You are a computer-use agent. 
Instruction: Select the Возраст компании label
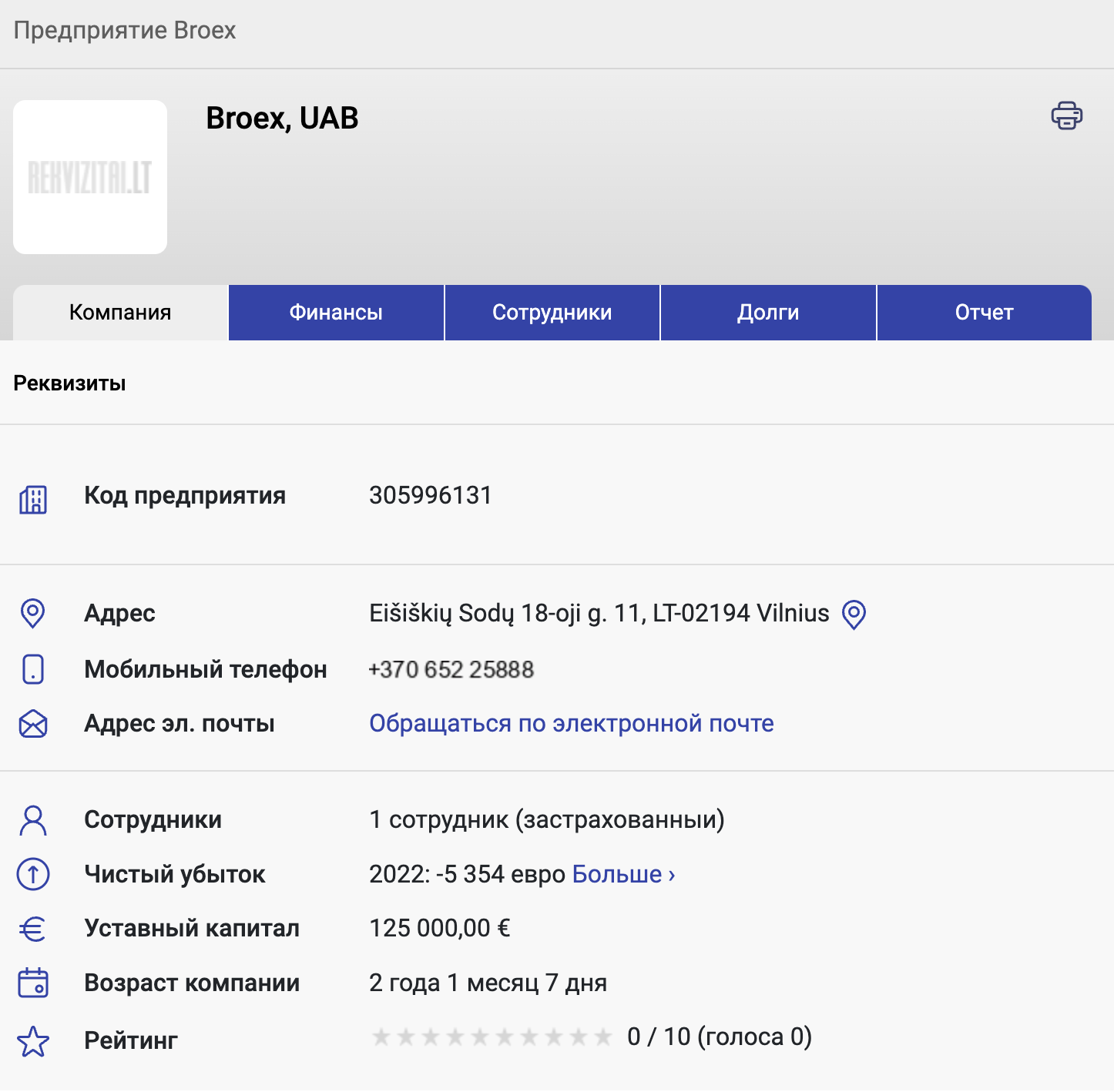tap(192, 983)
